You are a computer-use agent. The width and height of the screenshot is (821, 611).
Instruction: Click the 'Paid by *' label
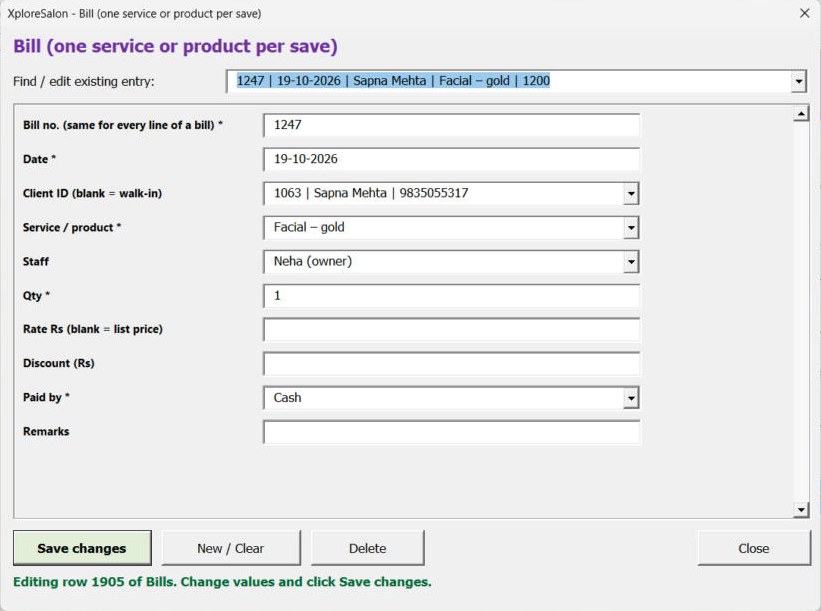[x=46, y=397]
